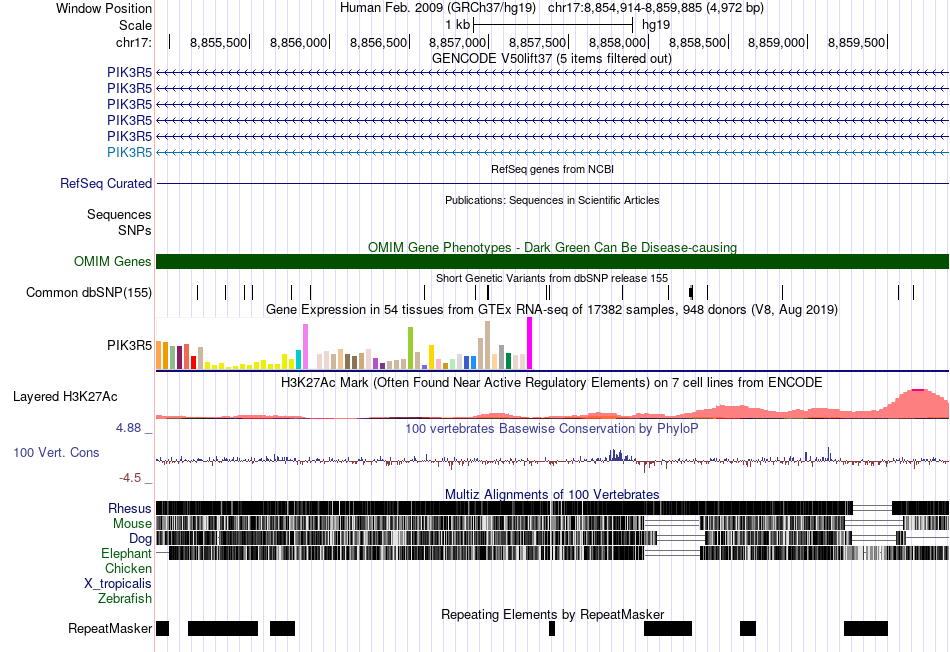Viewport: 950px width, 652px height.
Task: Click the Chicken alignment label
Action: [128, 568]
